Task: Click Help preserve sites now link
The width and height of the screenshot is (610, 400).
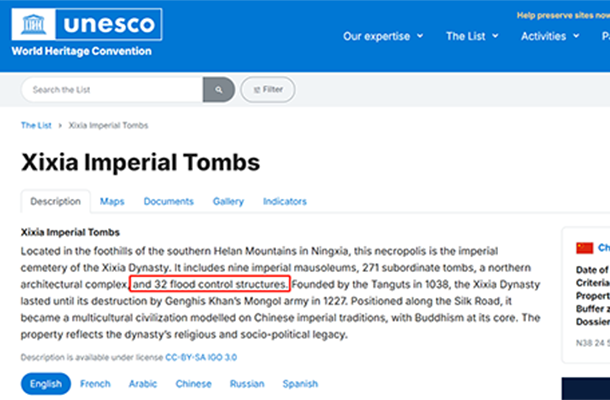Action: (x=562, y=15)
